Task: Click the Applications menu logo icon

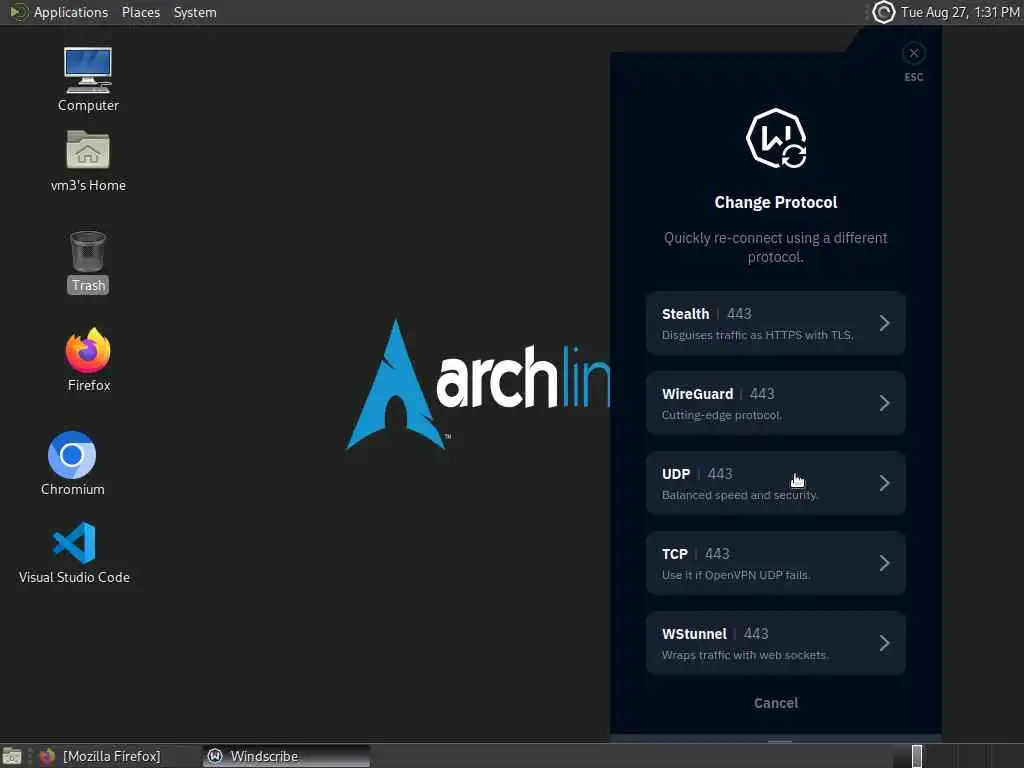Action: pyautogui.click(x=18, y=12)
